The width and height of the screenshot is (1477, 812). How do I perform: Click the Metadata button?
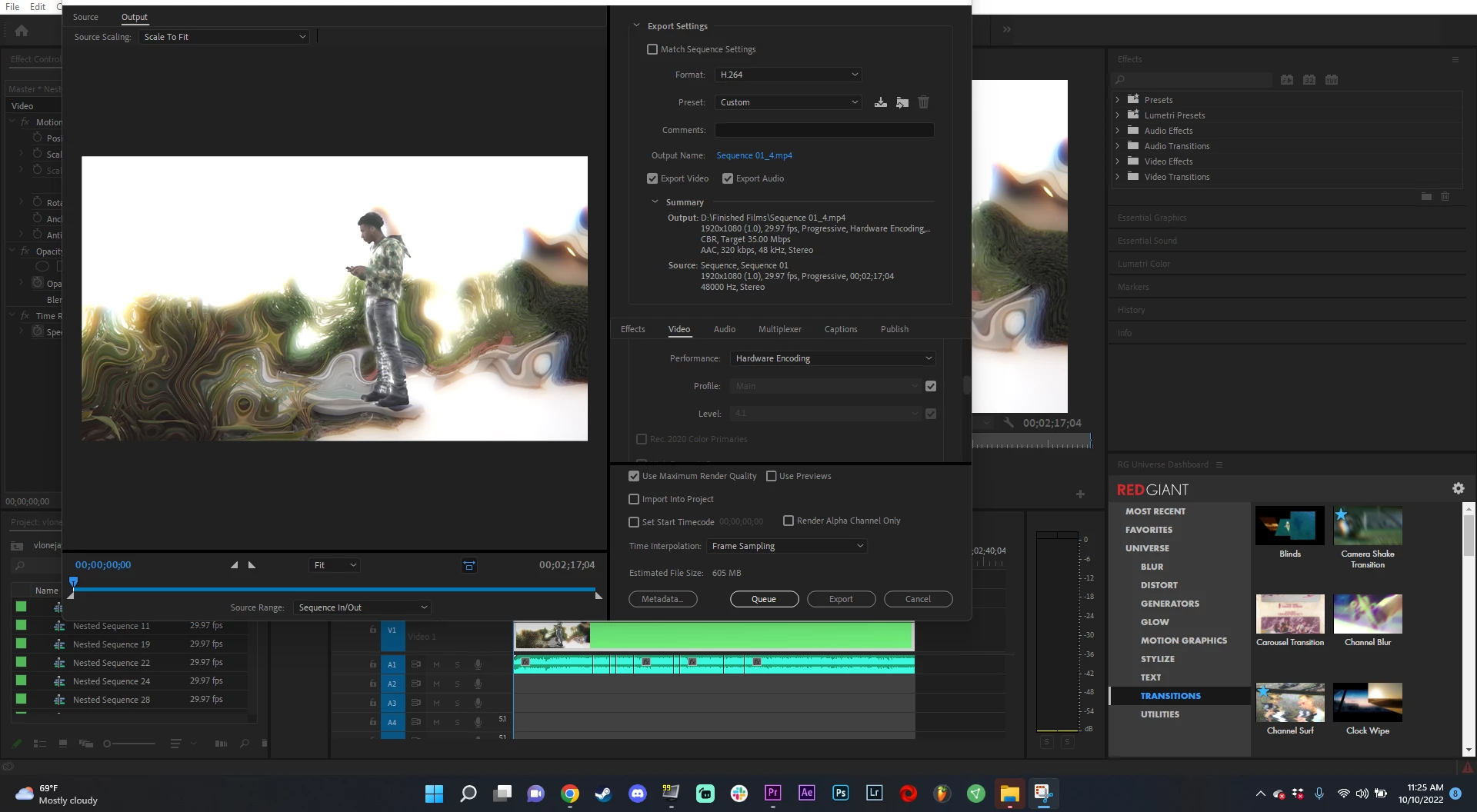(x=663, y=599)
